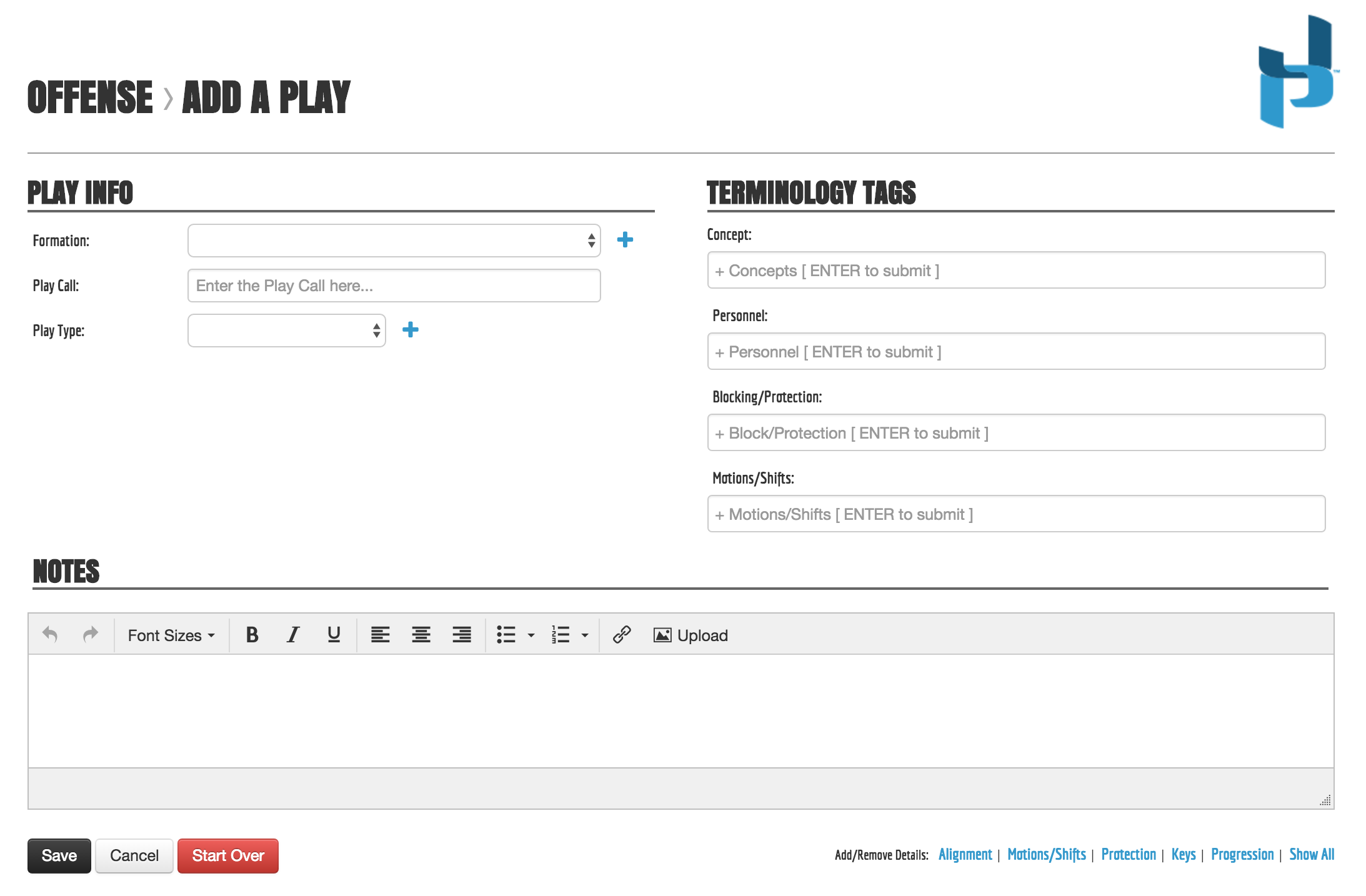1366x896 pixels.
Task: Show Alignment details link
Action: point(965,854)
